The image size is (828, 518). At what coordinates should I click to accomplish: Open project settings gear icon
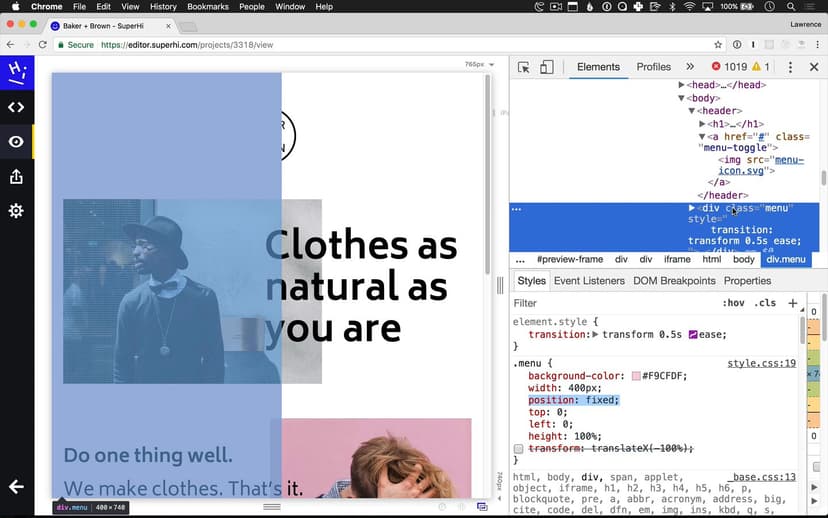[16, 211]
